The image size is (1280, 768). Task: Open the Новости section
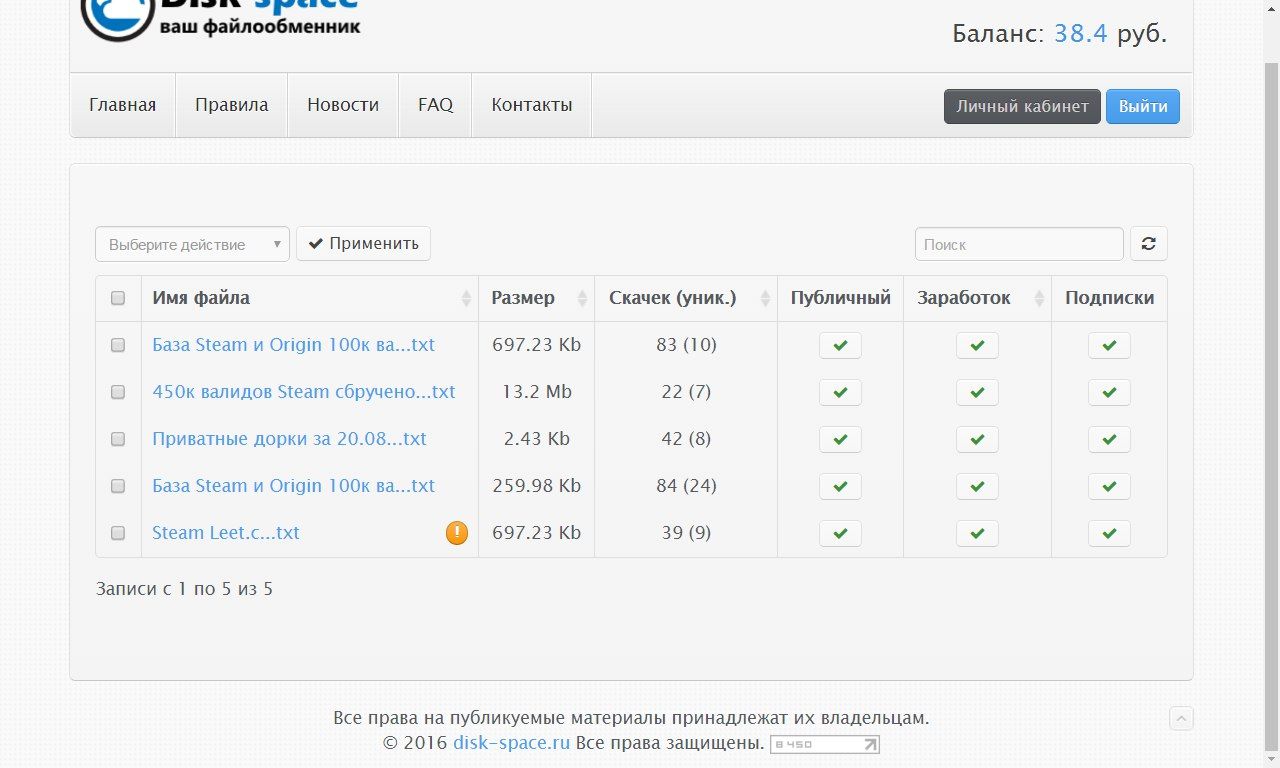(343, 105)
